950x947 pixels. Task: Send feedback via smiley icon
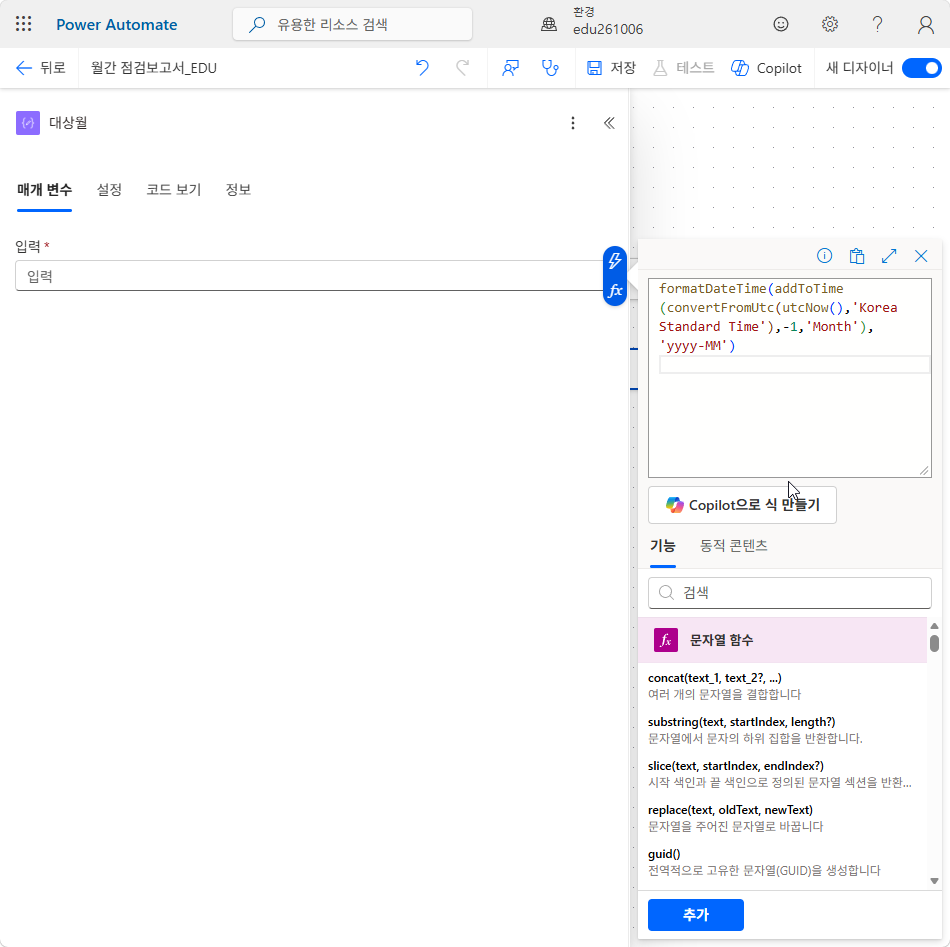point(781,24)
